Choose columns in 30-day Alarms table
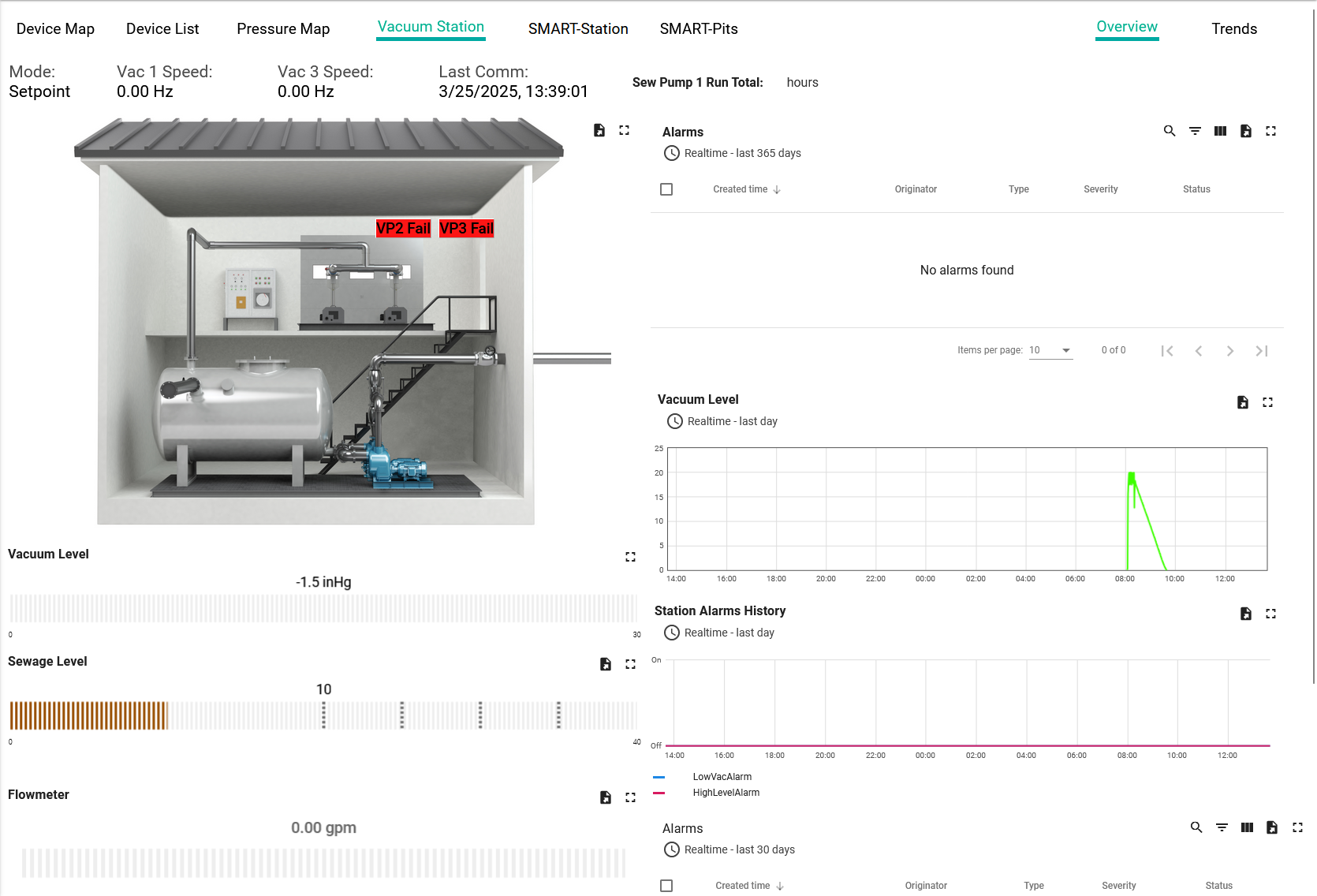This screenshot has width=1317, height=896. (1247, 827)
